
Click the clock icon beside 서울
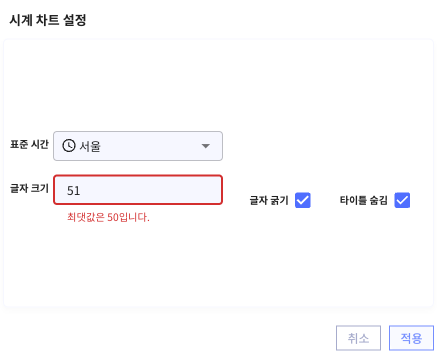[69, 146]
